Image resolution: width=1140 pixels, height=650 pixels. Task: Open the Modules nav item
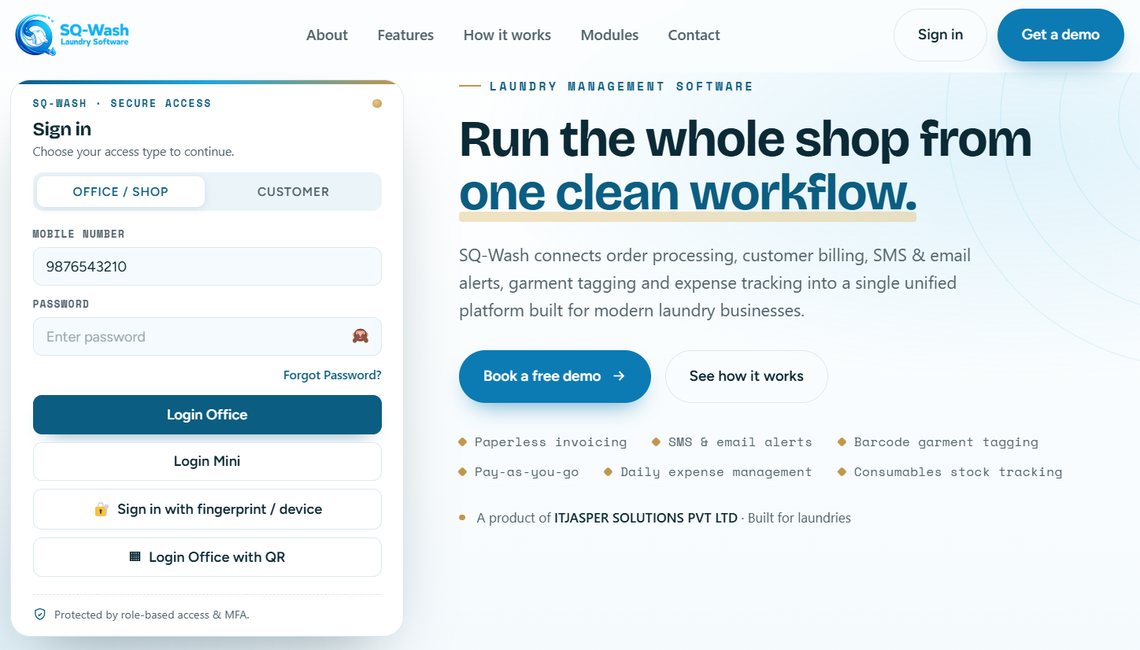pyautogui.click(x=609, y=35)
